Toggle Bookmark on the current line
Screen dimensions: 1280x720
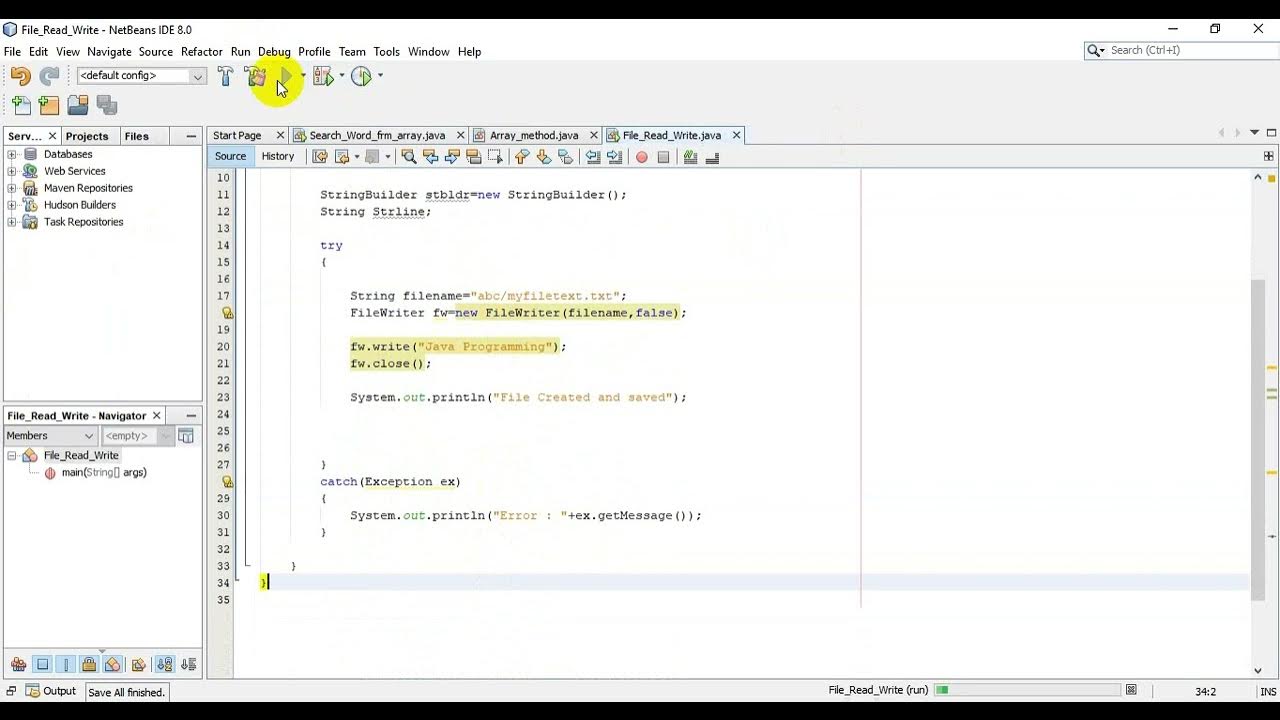coord(565,157)
